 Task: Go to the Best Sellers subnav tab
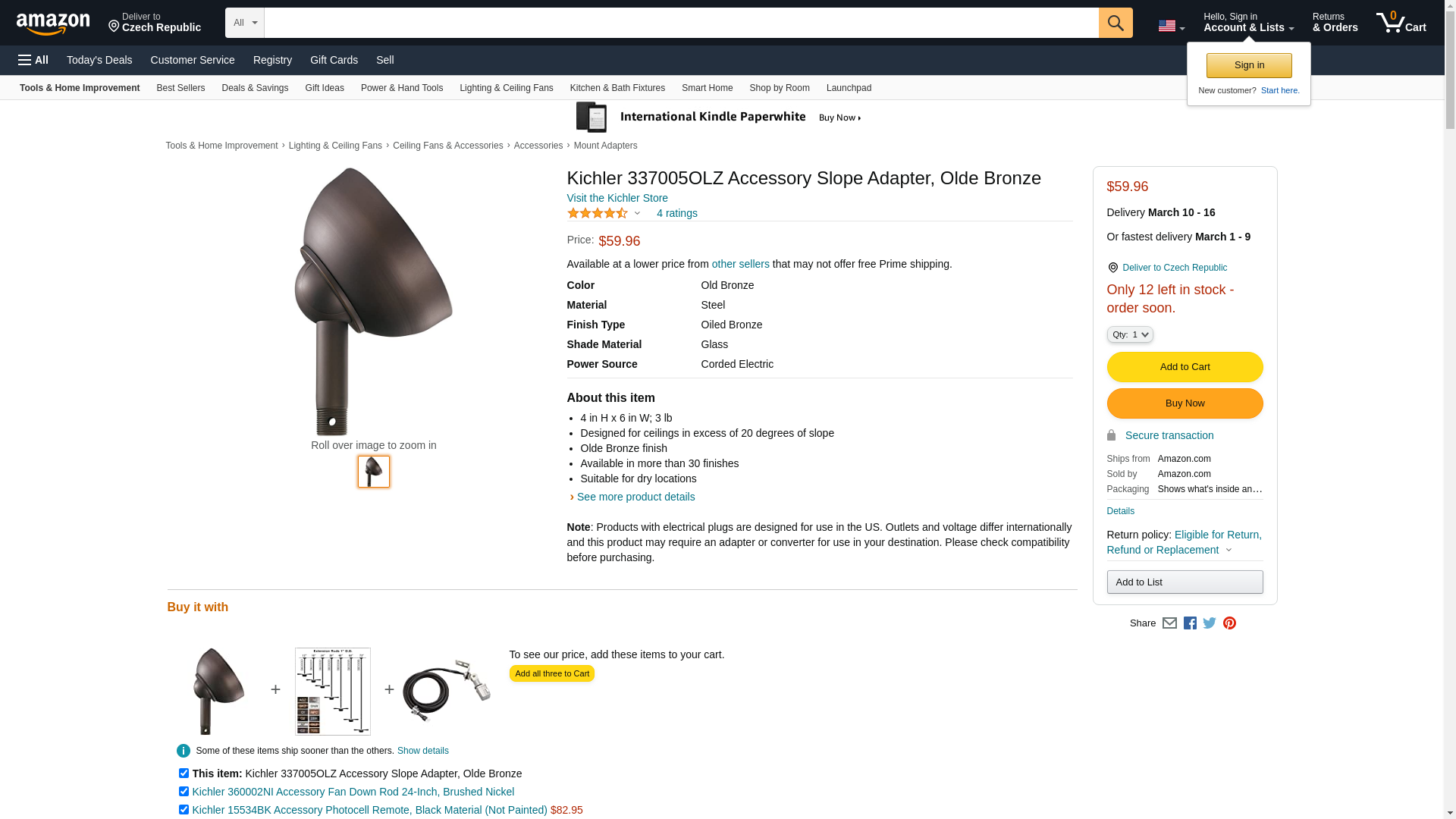point(180,88)
